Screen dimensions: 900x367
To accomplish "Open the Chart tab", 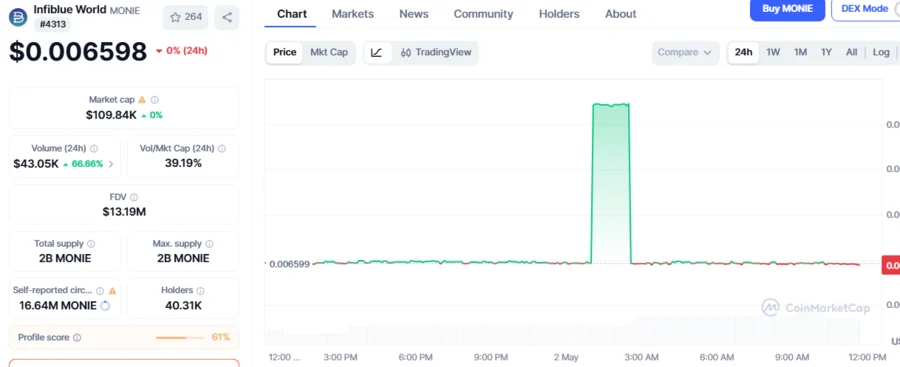I will (x=292, y=14).
